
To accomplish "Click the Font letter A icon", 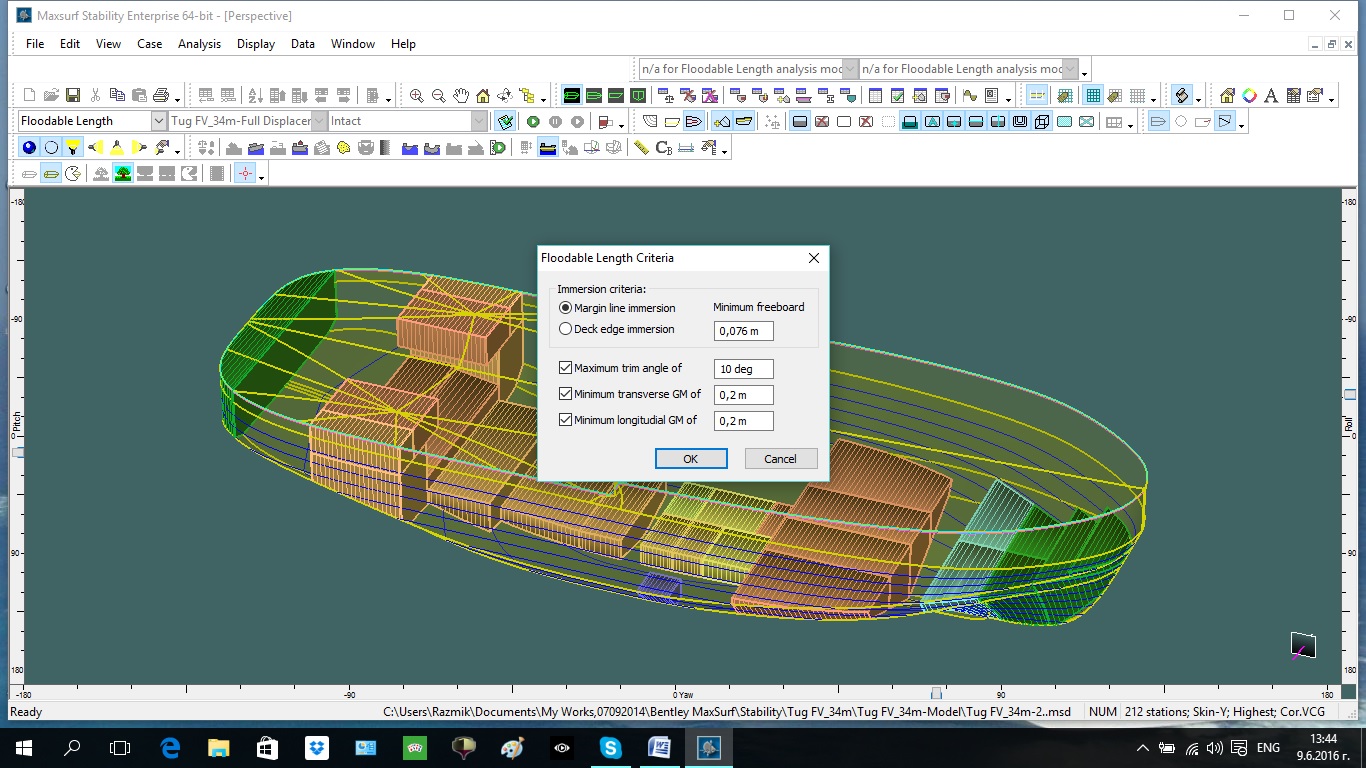I will pos(1271,96).
